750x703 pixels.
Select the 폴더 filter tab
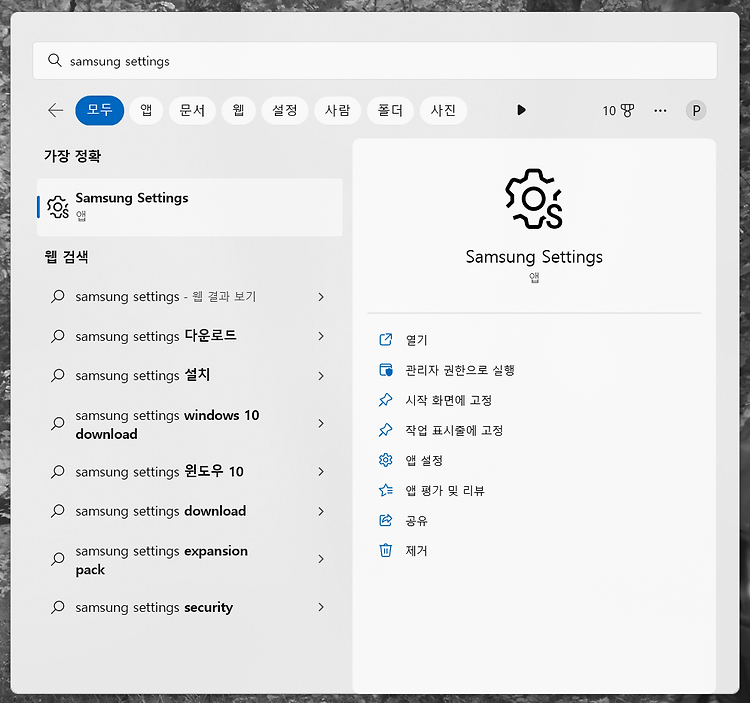point(390,110)
